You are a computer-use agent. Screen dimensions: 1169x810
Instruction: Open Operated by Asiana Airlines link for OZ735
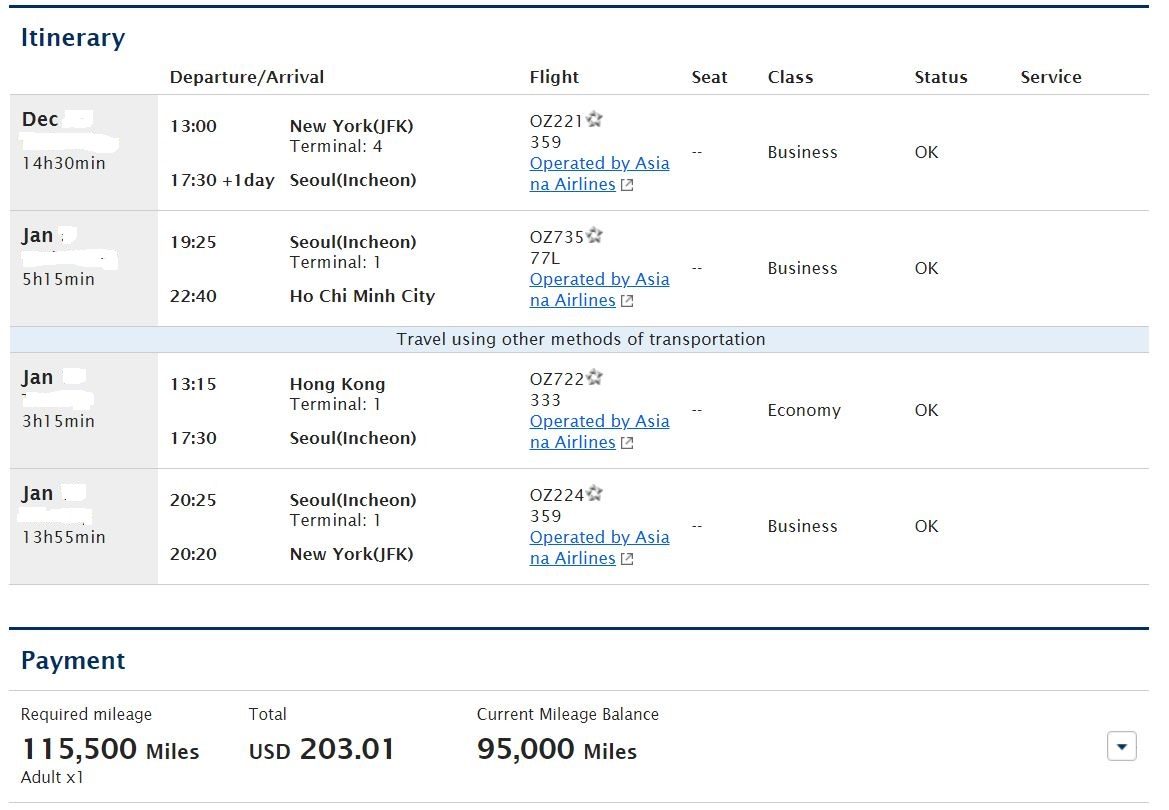pyautogui.click(x=599, y=289)
